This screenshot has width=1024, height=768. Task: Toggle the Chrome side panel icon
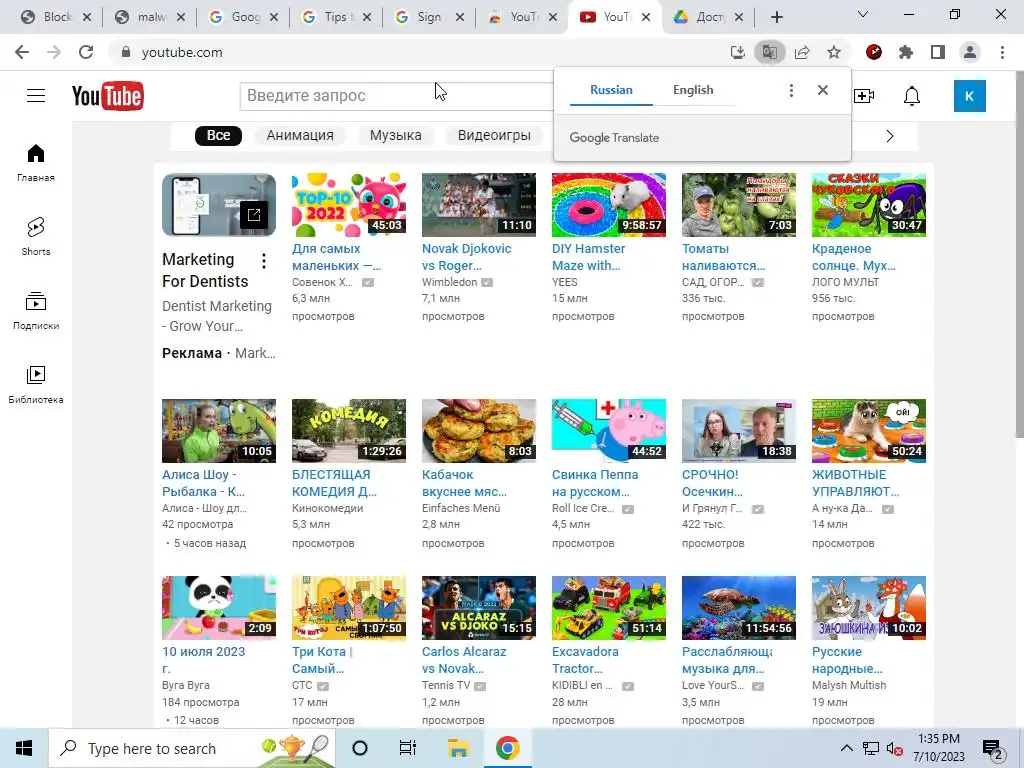[x=938, y=52]
